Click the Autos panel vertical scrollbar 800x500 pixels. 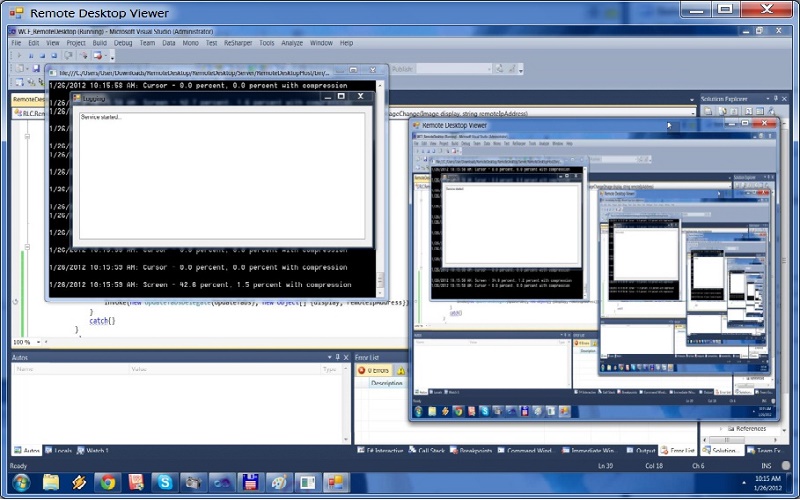click(x=346, y=403)
